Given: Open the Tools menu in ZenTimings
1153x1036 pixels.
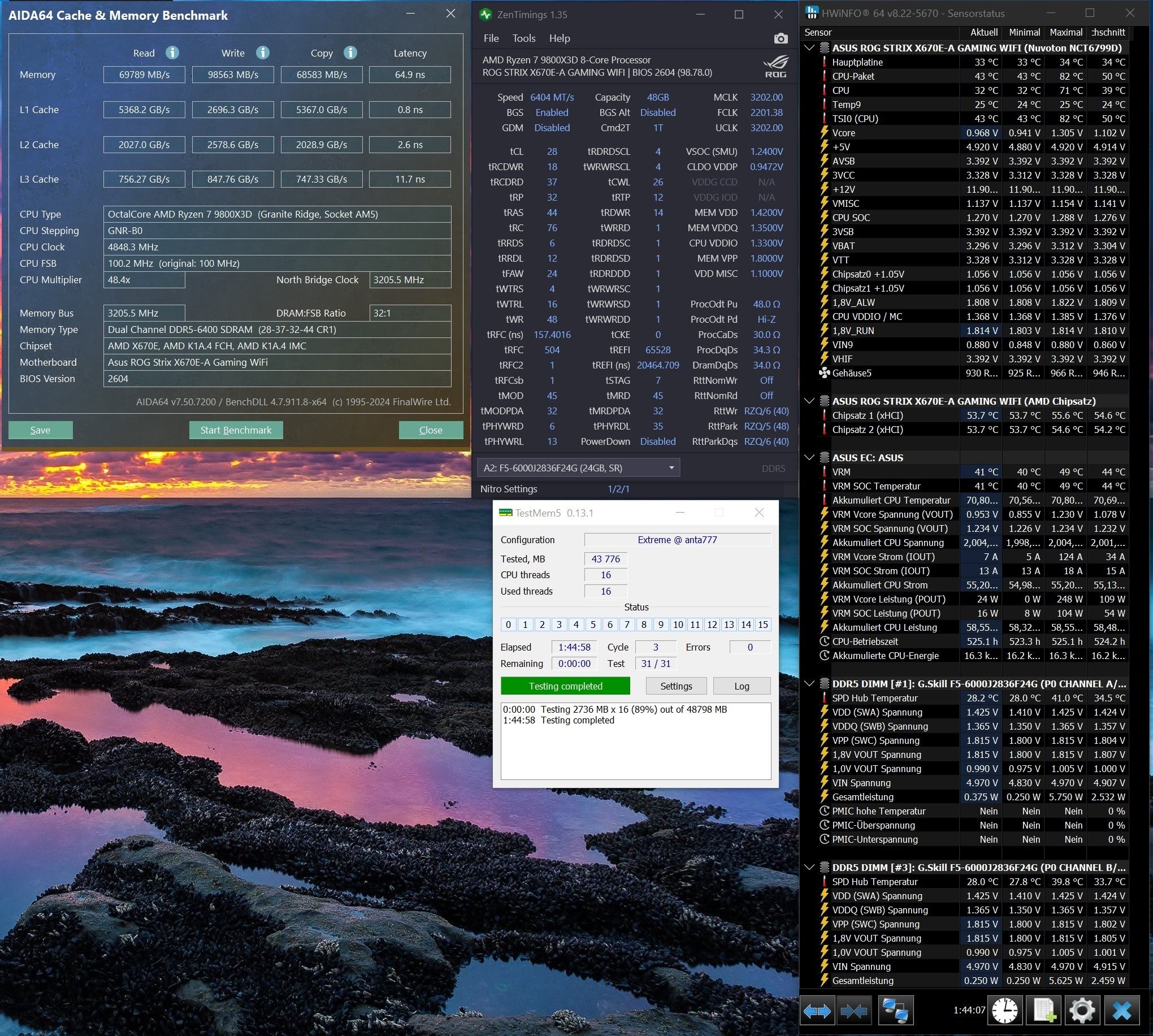Looking at the screenshot, I should [x=523, y=38].
